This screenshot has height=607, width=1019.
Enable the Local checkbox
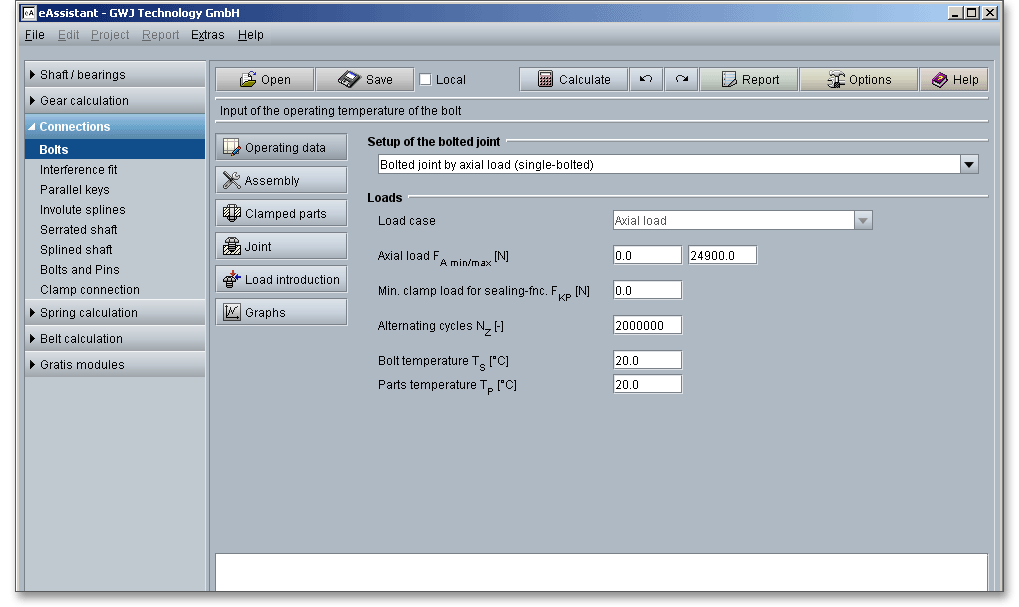425,80
